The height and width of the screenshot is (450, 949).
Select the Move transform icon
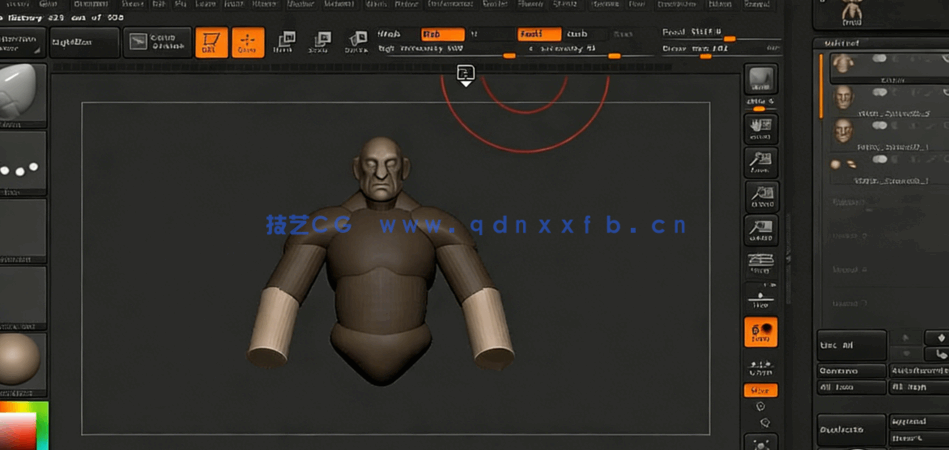click(283, 42)
